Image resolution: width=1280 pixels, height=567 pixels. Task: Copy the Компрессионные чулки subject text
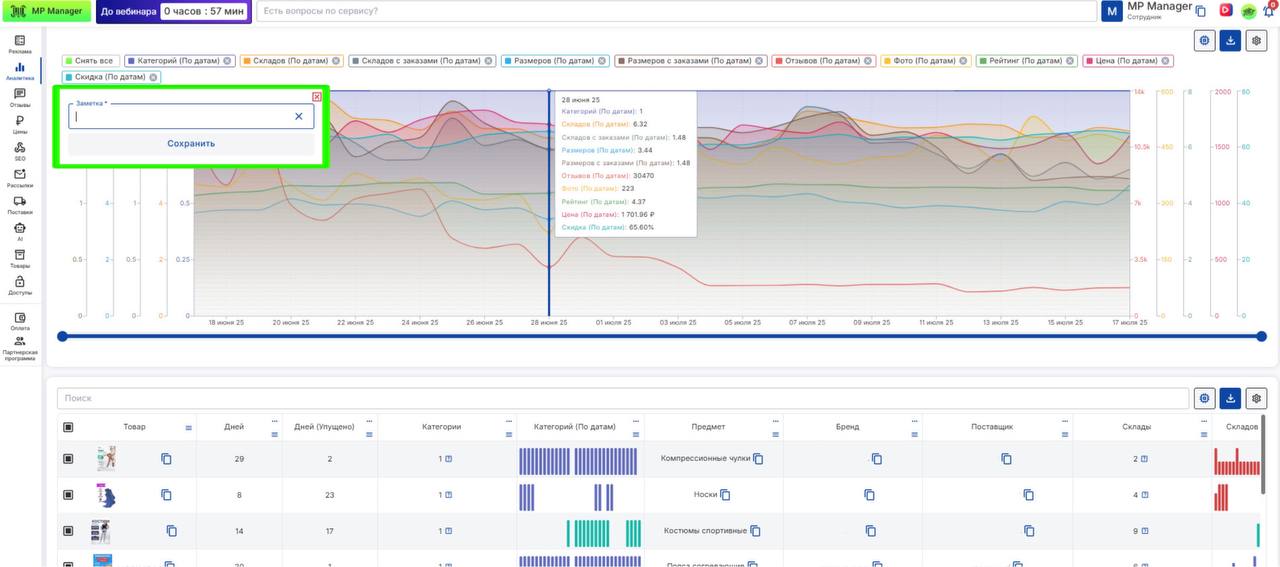(x=758, y=459)
